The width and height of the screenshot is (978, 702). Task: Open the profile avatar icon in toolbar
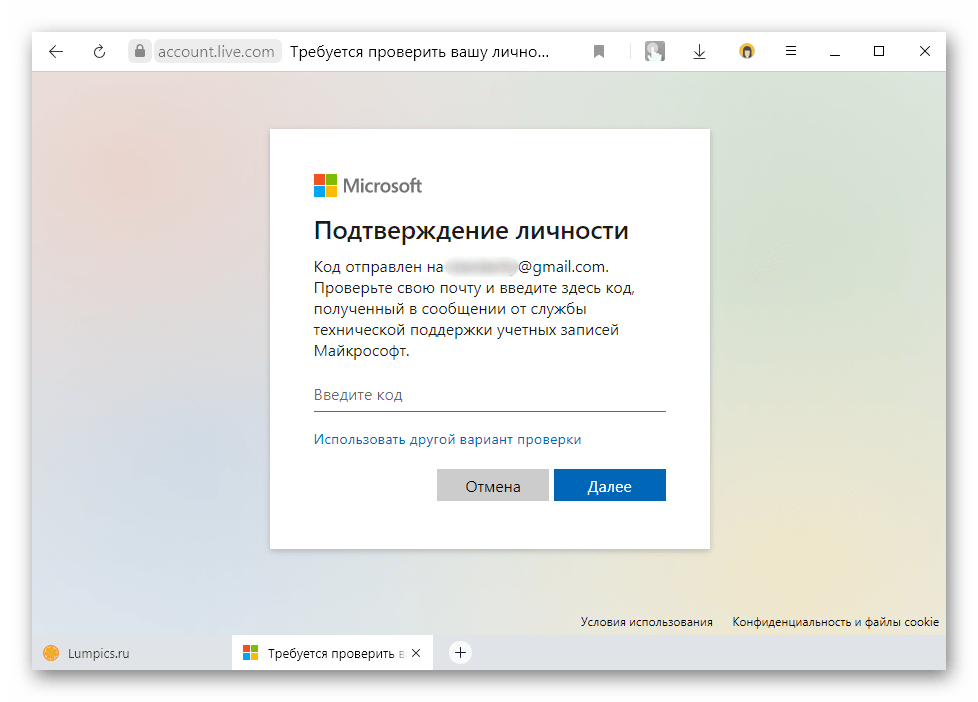tap(654, 52)
